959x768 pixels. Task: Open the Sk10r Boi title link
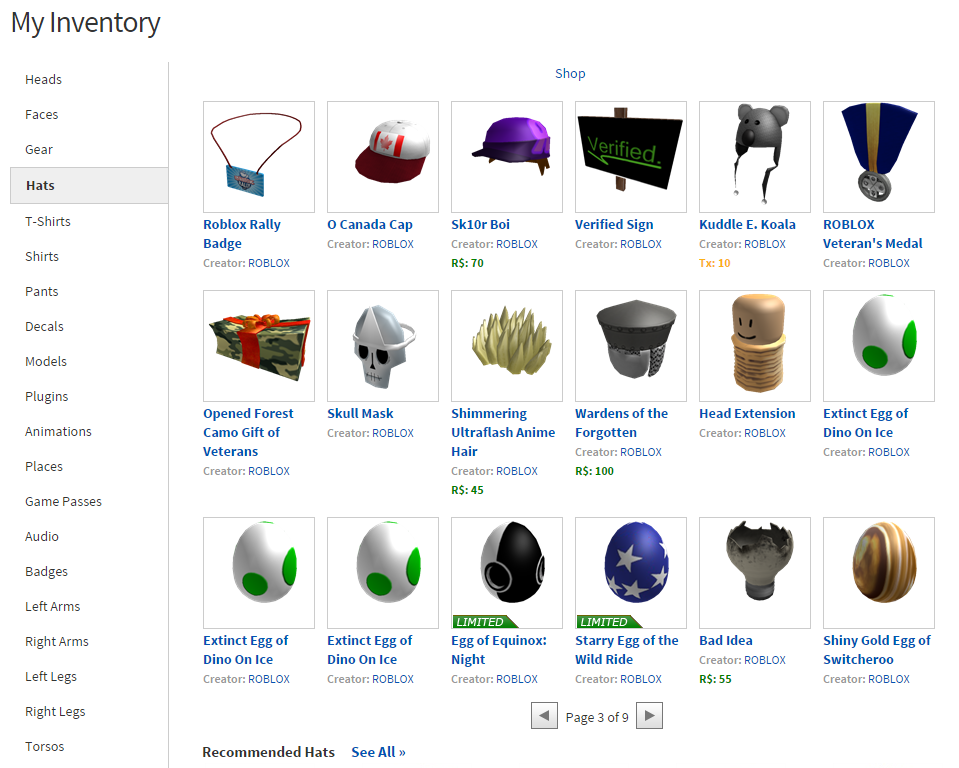pos(480,224)
